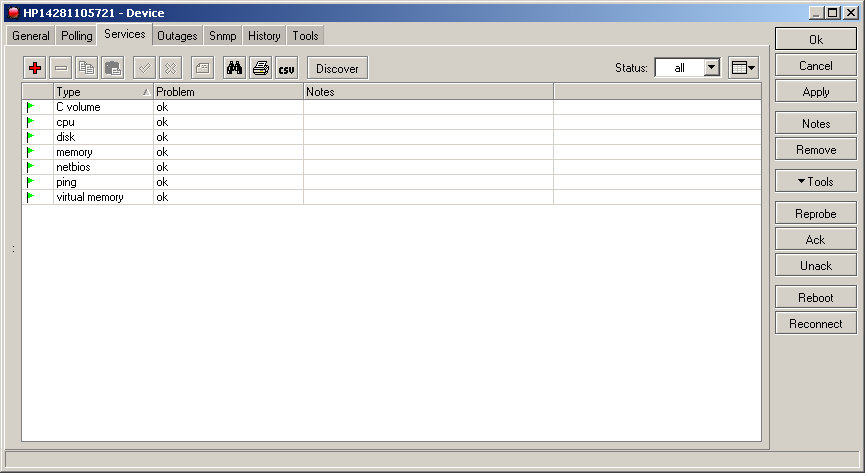Click the green flag on memory row
This screenshot has width=865, height=473.
point(30,151)
